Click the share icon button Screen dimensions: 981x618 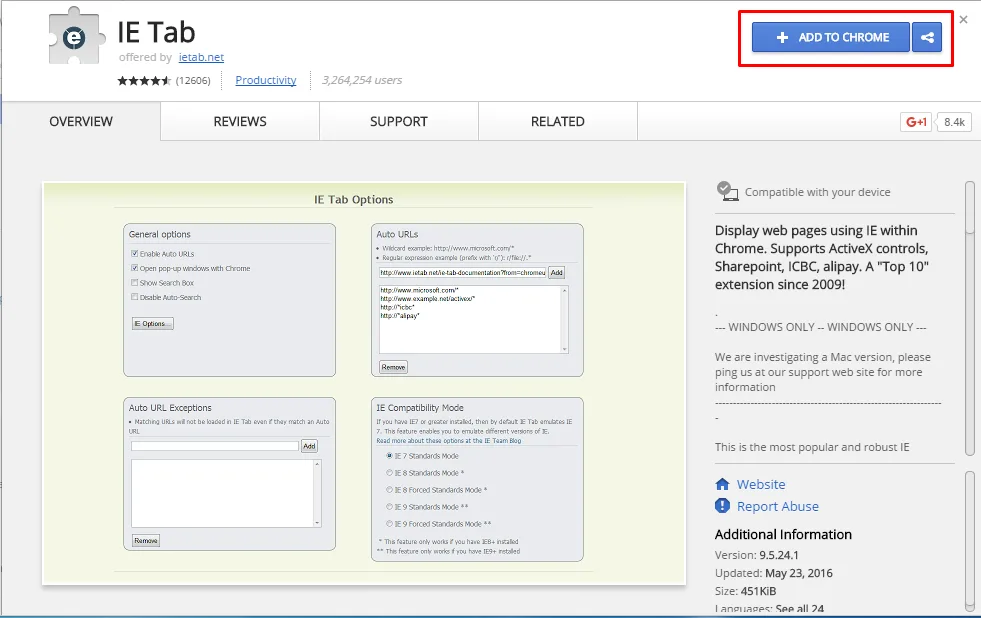coord(927,38)
